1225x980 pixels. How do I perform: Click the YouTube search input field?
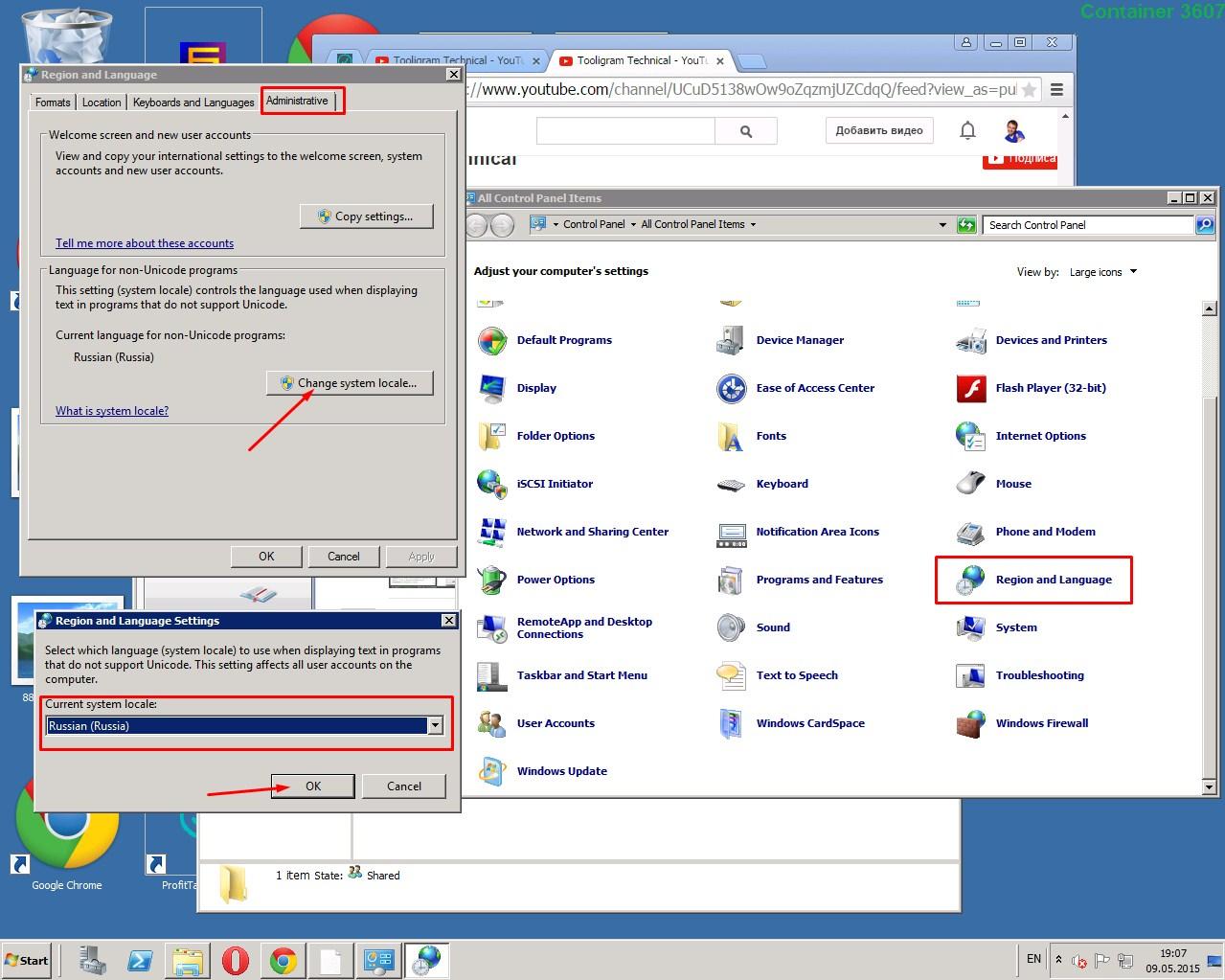[625, 131]
